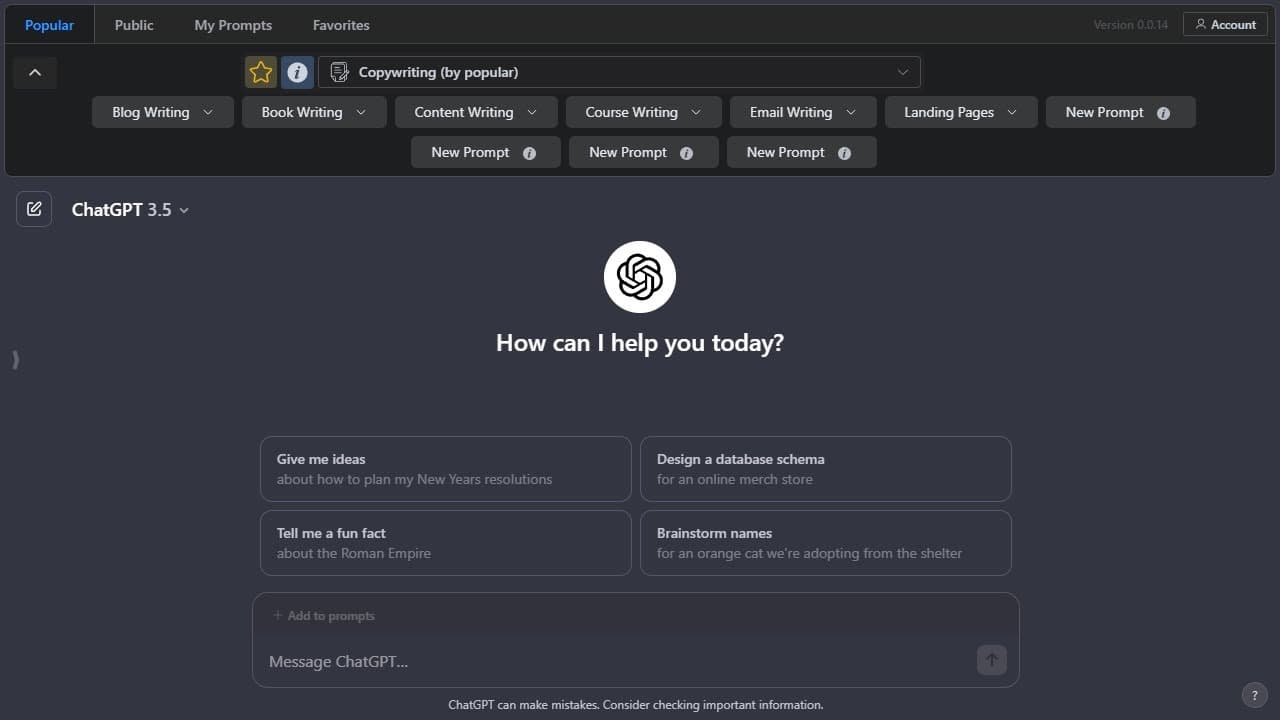Open the ChatGPT 3.5 model selector
Image resolution: width=1280 pixels, height=720 pixels.
[x=130, y=209]
